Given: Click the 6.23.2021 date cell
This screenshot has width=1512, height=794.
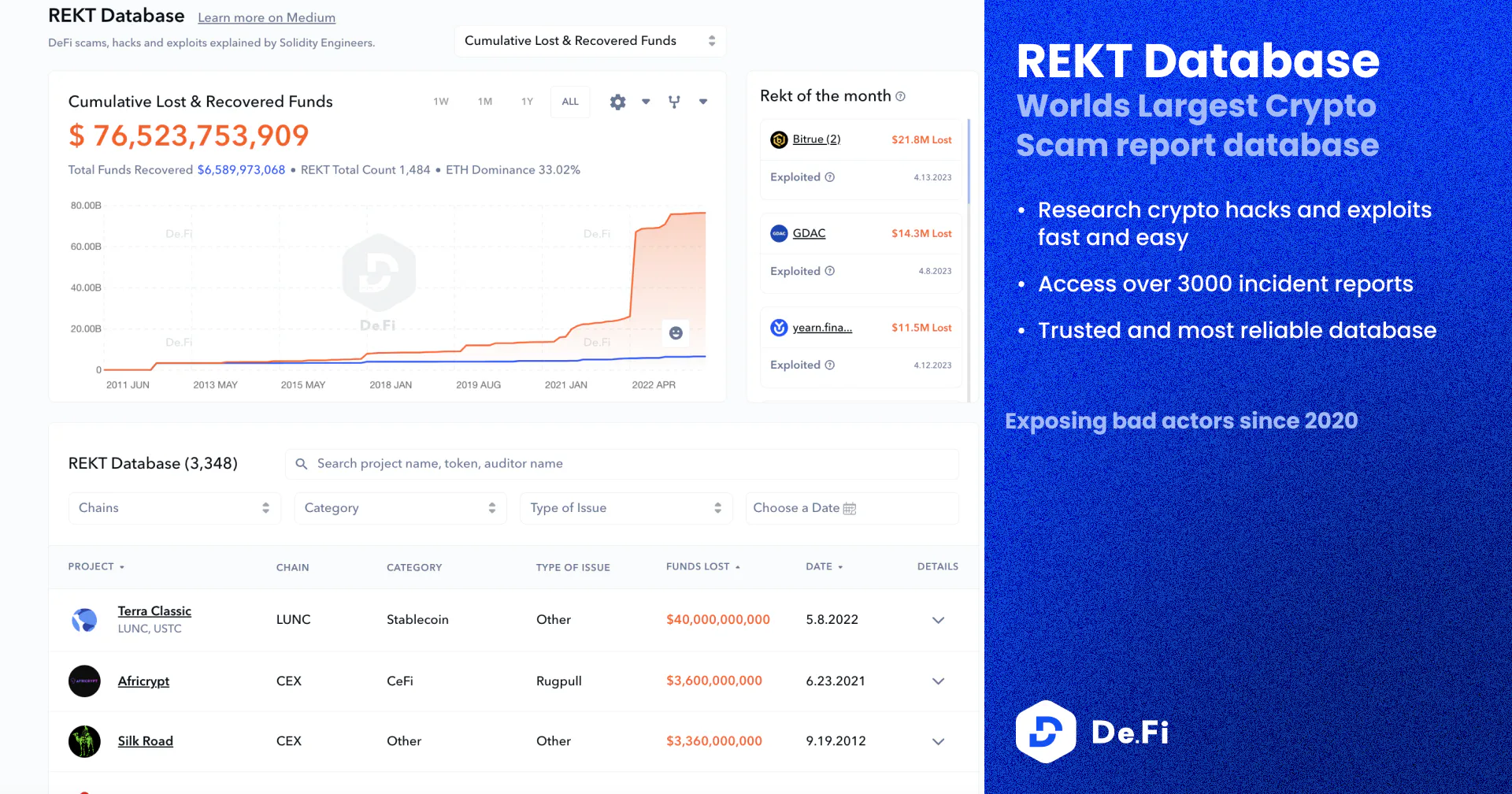Looking at the screenshot, I should point(836,681).
